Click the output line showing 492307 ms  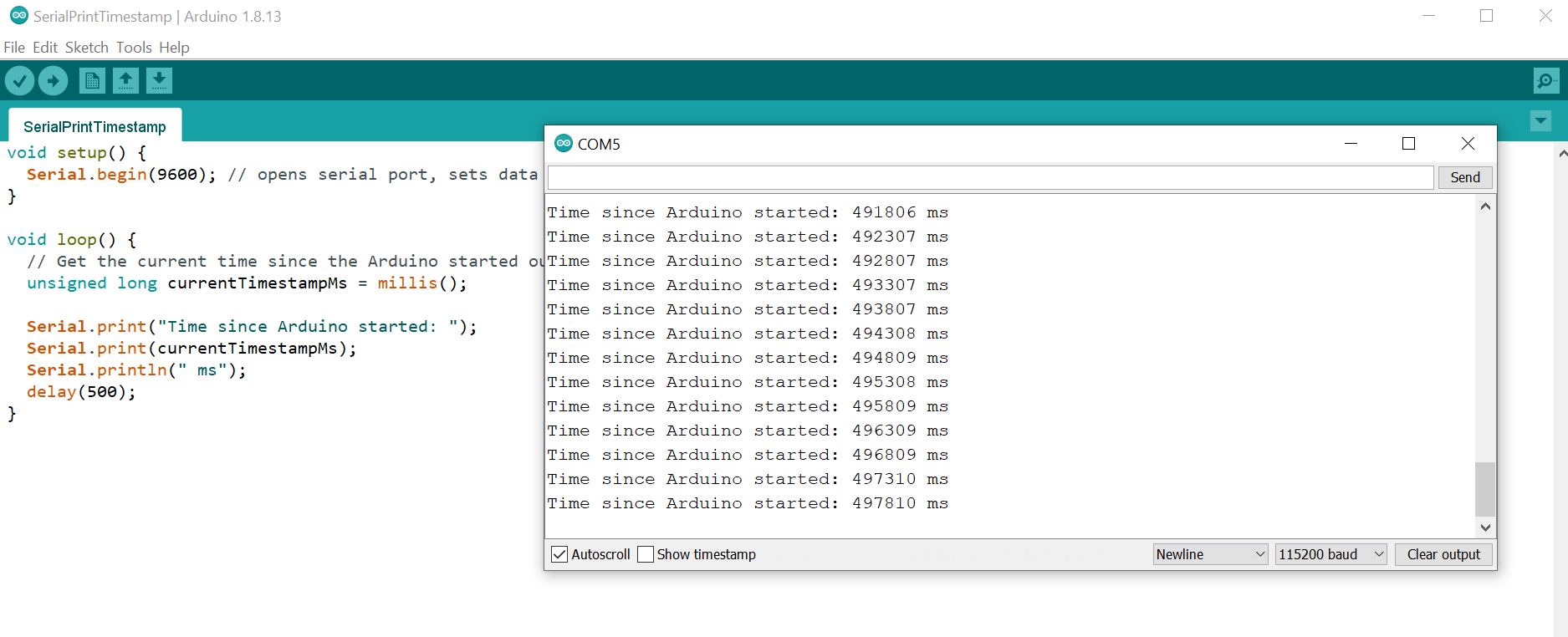point(748,237)
